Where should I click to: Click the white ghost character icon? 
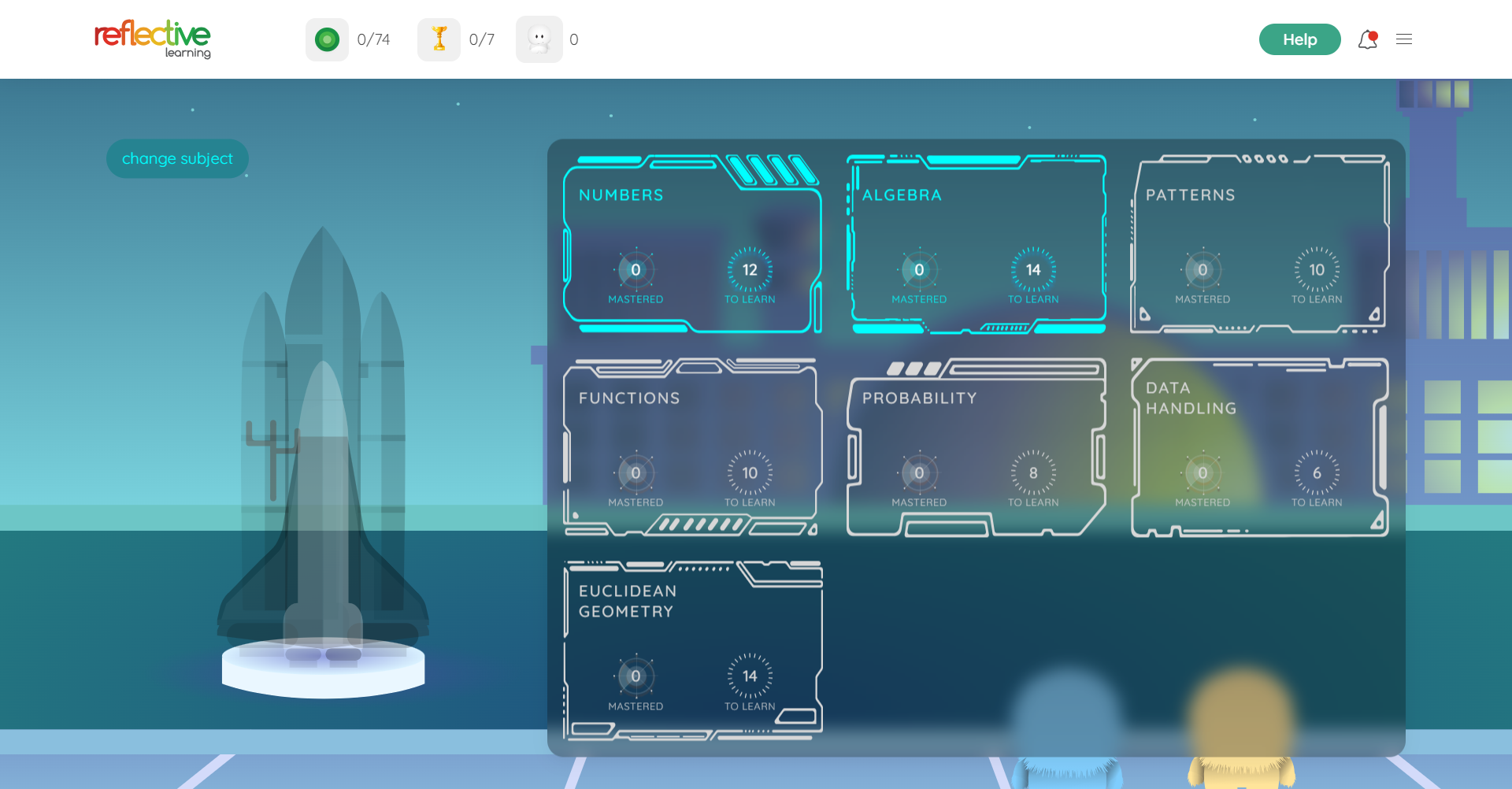(539, 39)
